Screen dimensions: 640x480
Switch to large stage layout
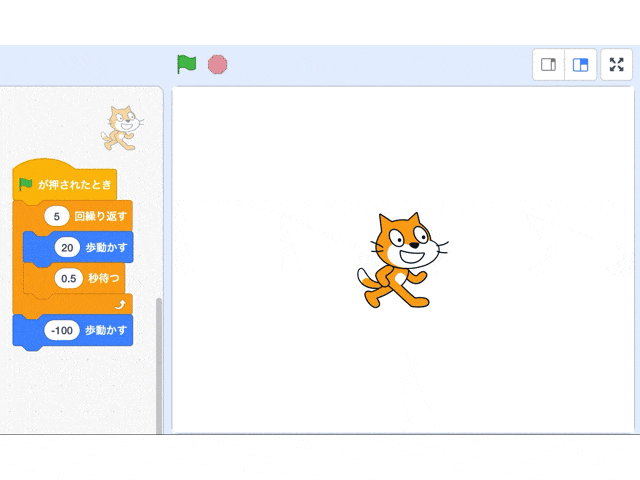point(580,64)
